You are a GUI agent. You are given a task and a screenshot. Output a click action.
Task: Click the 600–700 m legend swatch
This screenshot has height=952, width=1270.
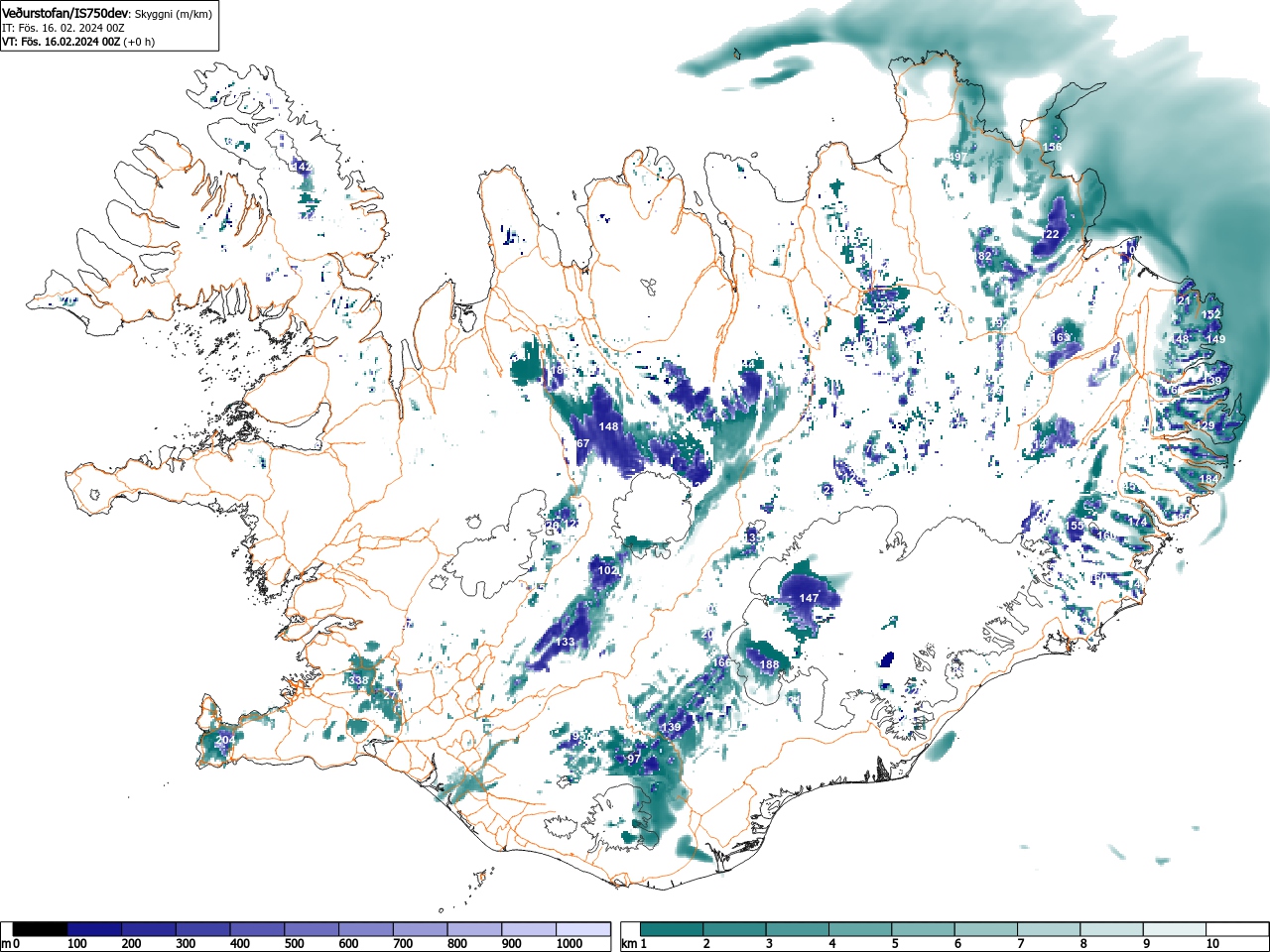point(366,929)
